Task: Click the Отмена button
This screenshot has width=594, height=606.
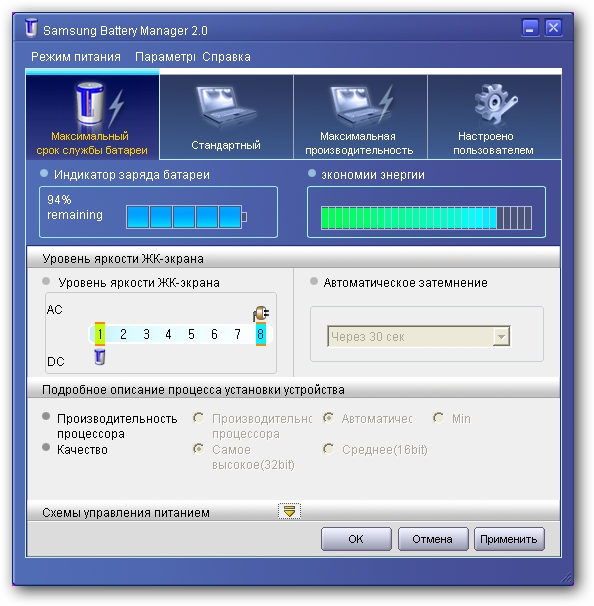Action: tap(432, 539)
